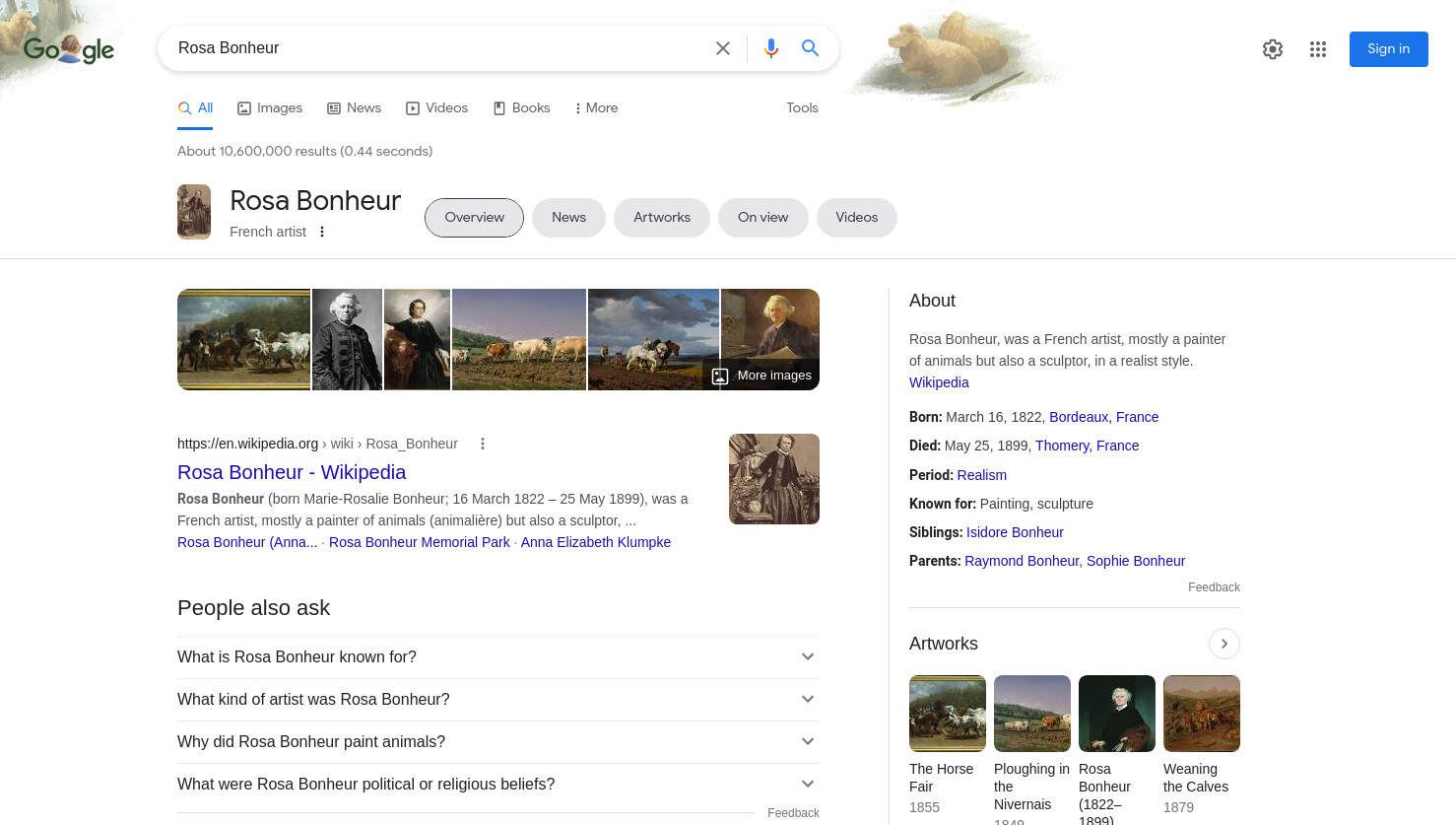Image resolution: width=1456 pixels, height=825 pixels.
Task: Open the Isidore Bonheur sibling link
Action: pyautogui.click(x=1015, y=532)
